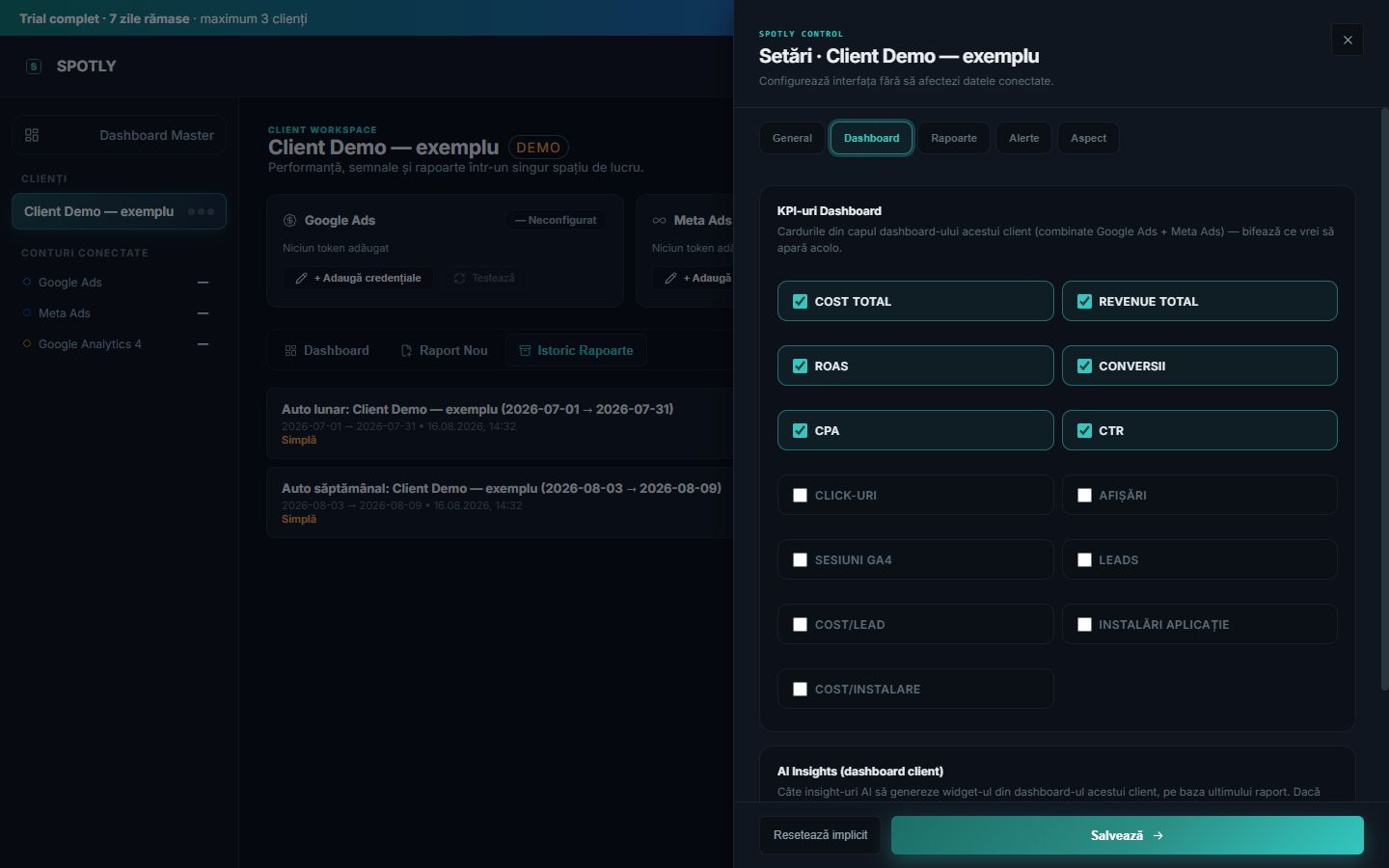Click pencil icon on Meta Ads card
The image size is (1389, 868).
click(x=670, y=278)
